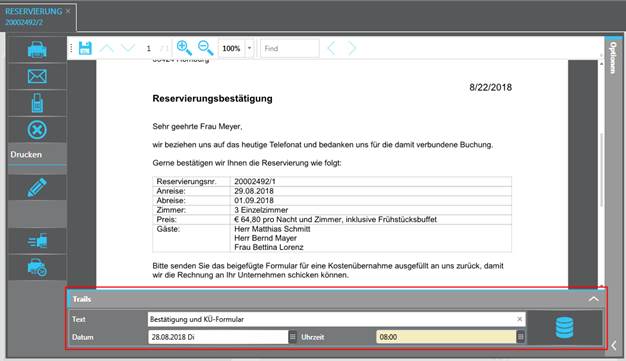Select the Drucken section label
Screen dimensions: 626x361
26,155
